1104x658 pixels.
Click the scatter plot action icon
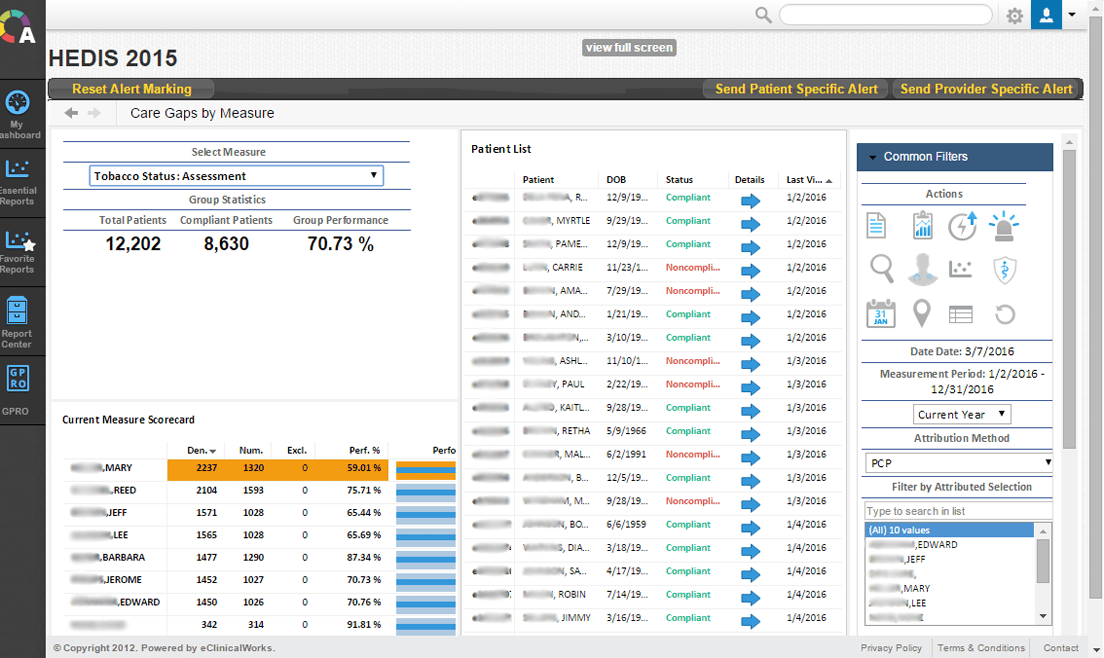coord(961,268)
